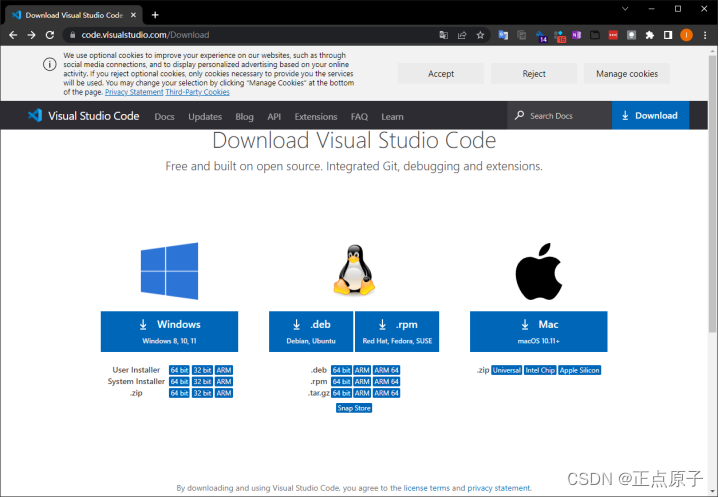Open the Snap Store link
The image size is (719, 497).
click(x=354, y=408)
